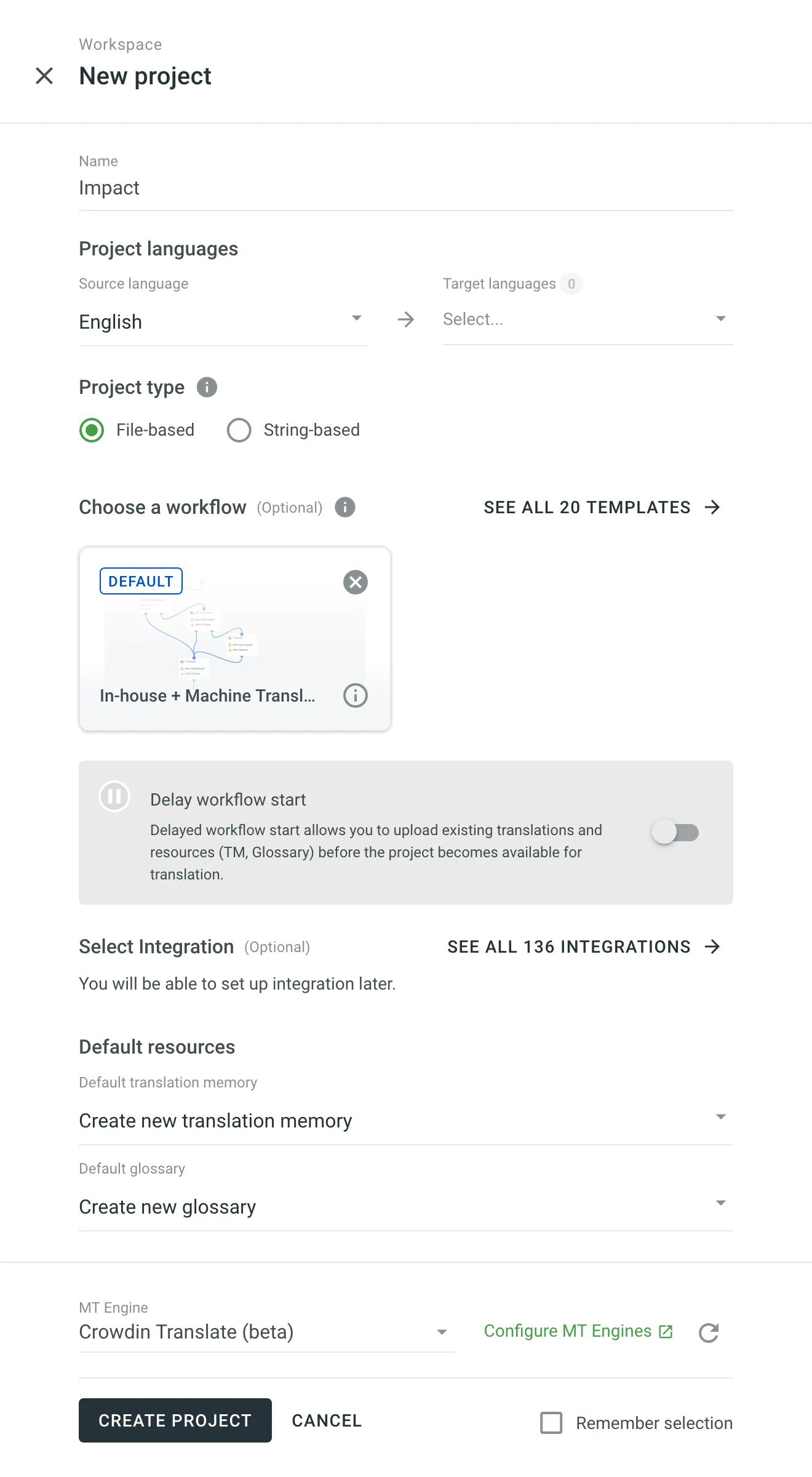Click the CREATE PROJECT button

175,1420
